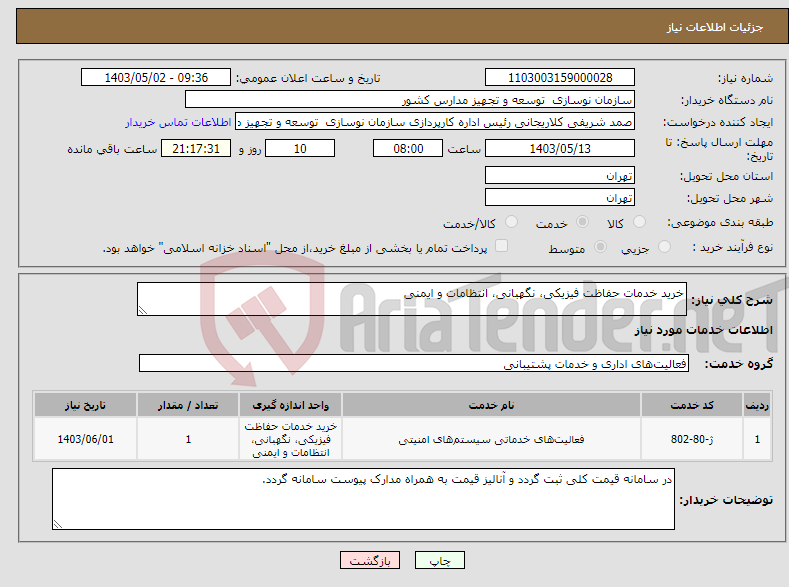Click service code cell ژ-80-802

tap(692, 439)
